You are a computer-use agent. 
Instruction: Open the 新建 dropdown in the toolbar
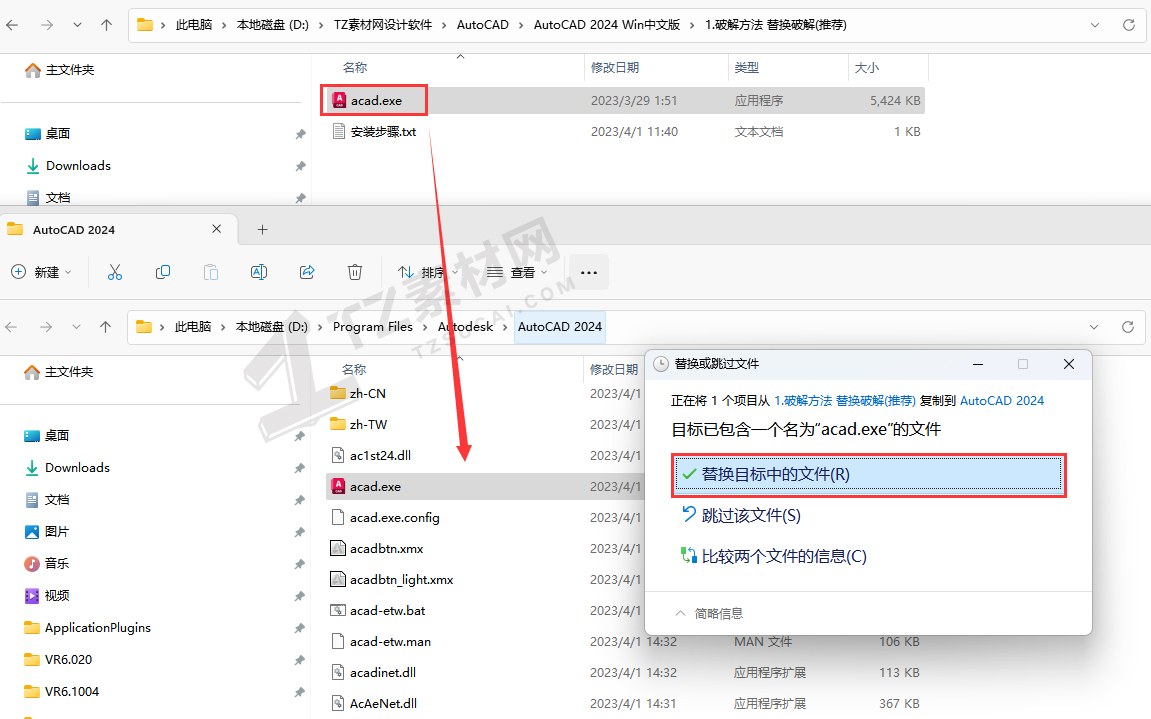[x=42, y=272]
